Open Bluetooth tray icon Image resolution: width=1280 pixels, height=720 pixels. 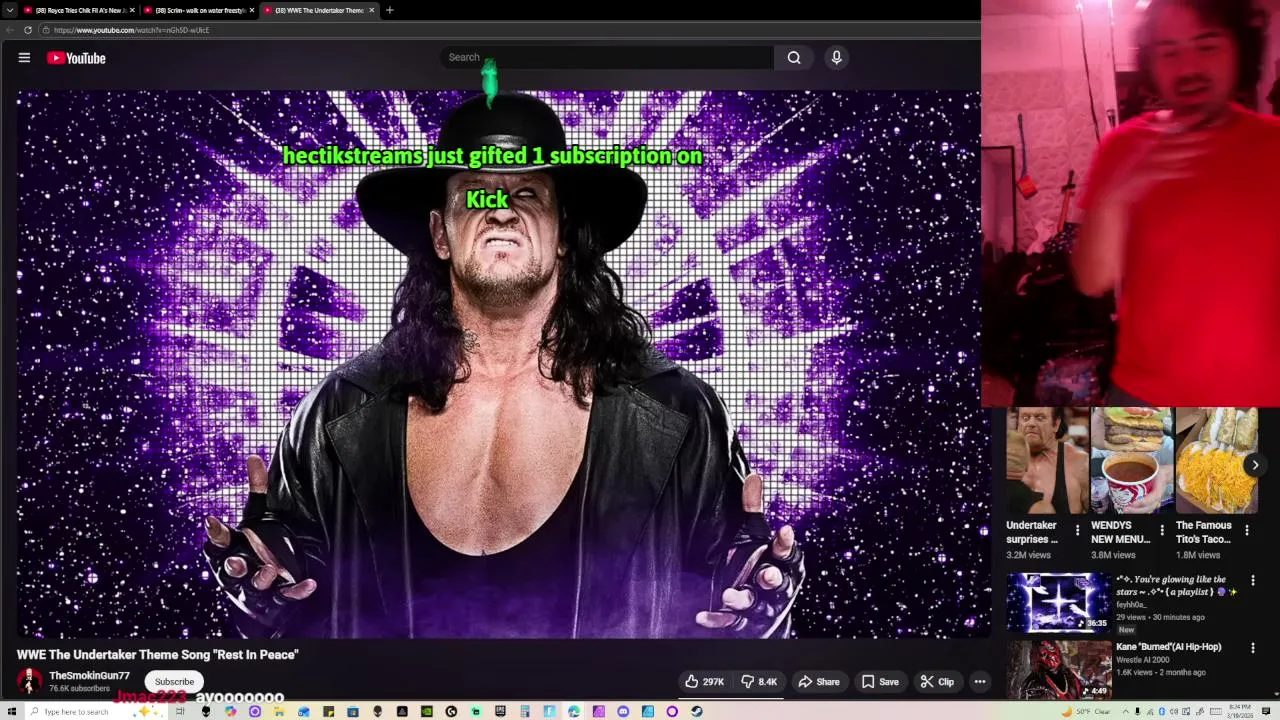pyautogui.click(x=1162, y=711)
